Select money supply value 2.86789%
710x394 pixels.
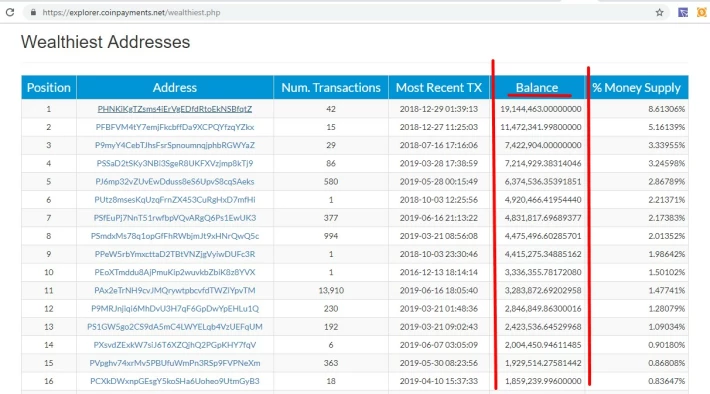coord(667,182)
